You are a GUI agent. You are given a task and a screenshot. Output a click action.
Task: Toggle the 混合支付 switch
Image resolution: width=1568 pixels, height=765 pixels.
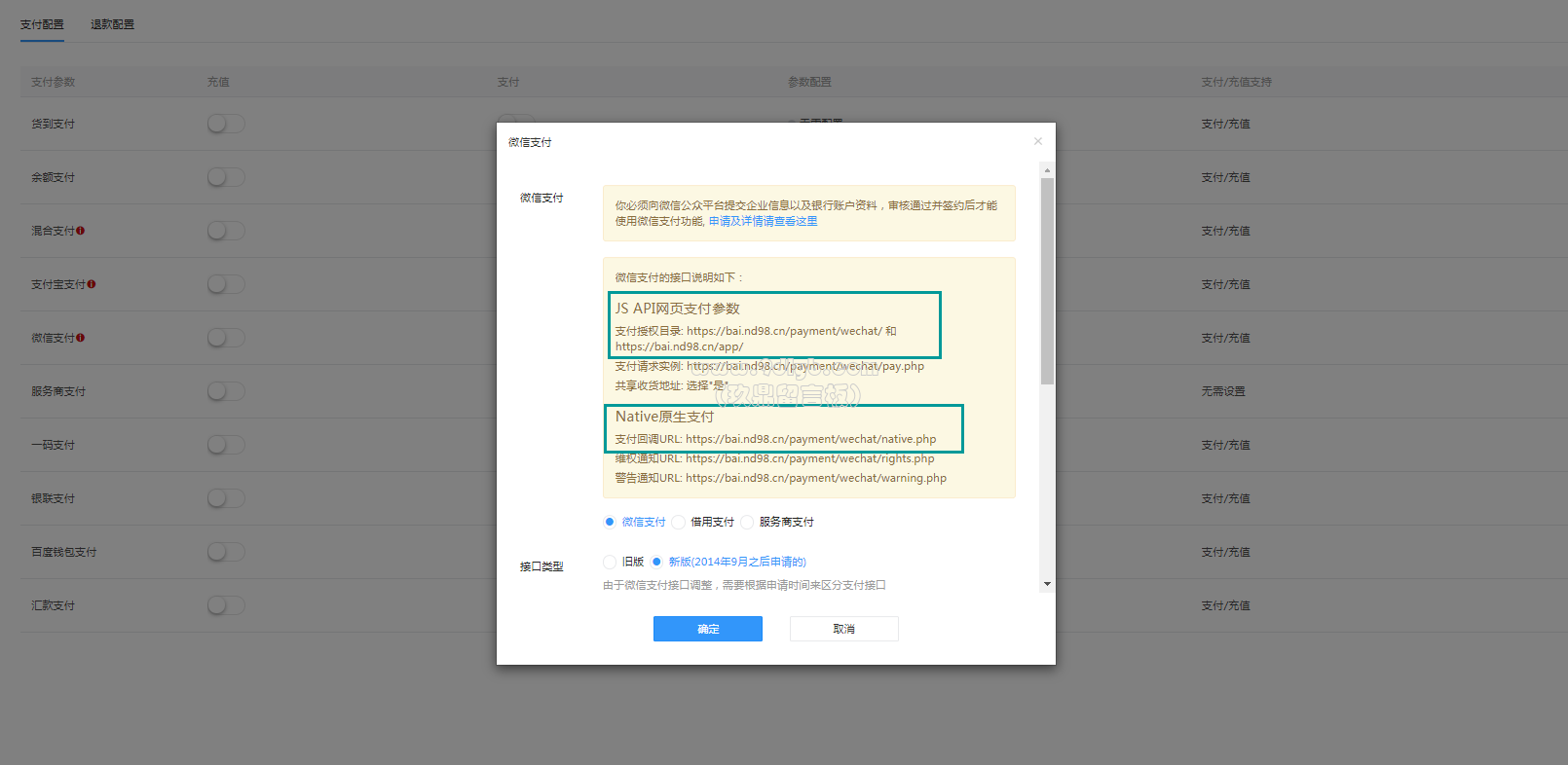[226, 231]
